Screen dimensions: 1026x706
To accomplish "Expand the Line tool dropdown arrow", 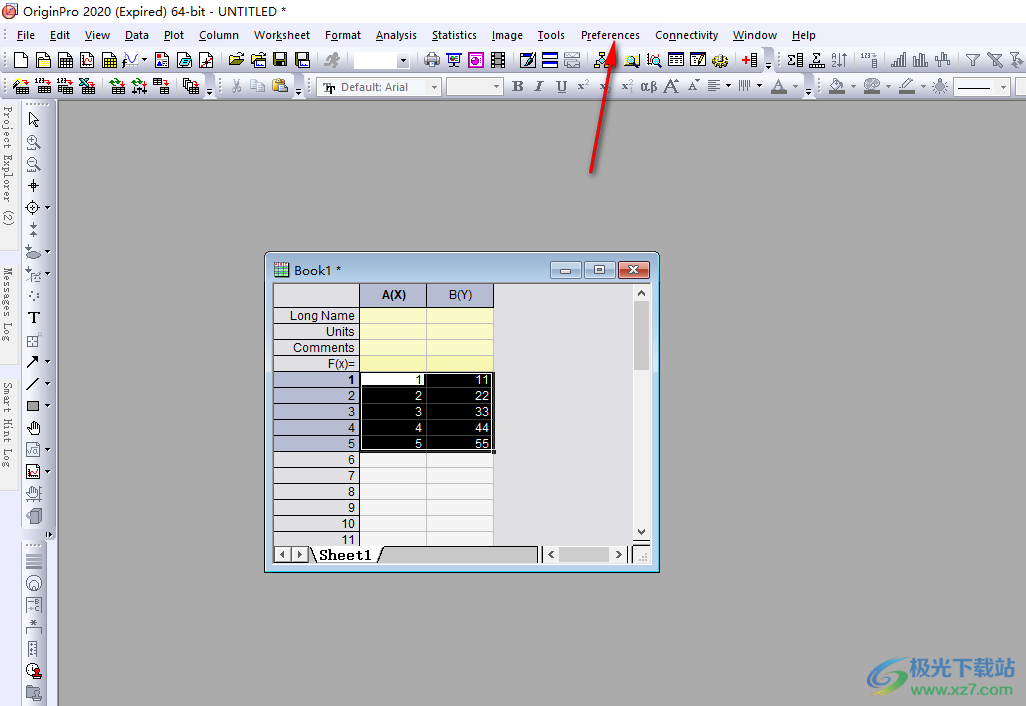I will pyautogui.click(x=47, y=384).
